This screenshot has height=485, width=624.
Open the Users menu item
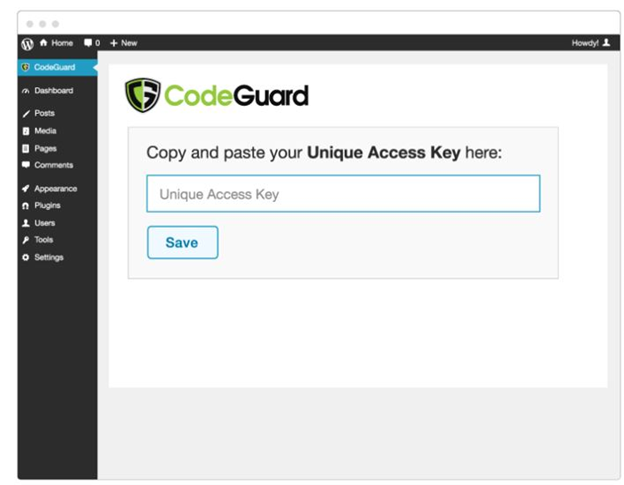click(45, 223)
